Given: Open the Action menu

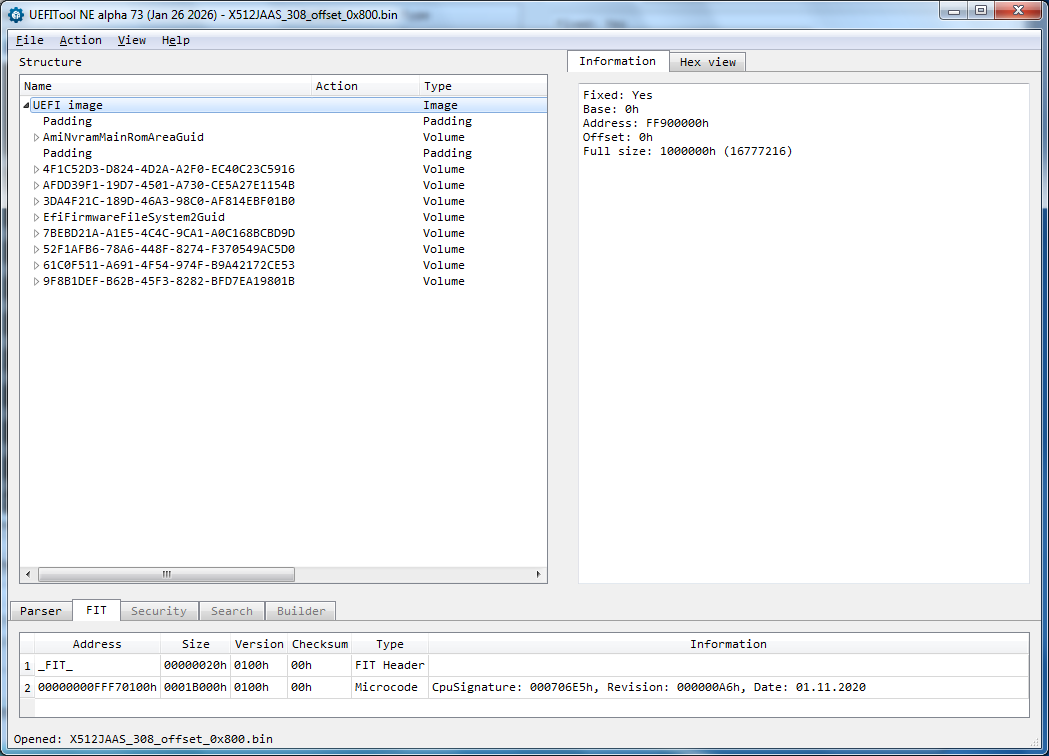Looking at the screenshot, I should pos(80,40).
